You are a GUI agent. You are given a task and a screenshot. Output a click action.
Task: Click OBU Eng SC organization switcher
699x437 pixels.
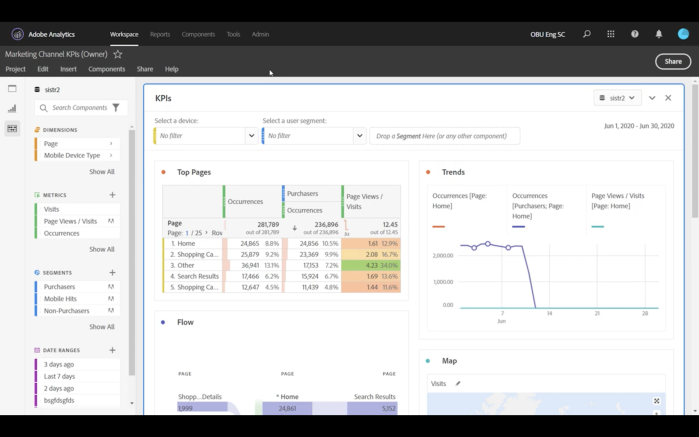[547, 34]
